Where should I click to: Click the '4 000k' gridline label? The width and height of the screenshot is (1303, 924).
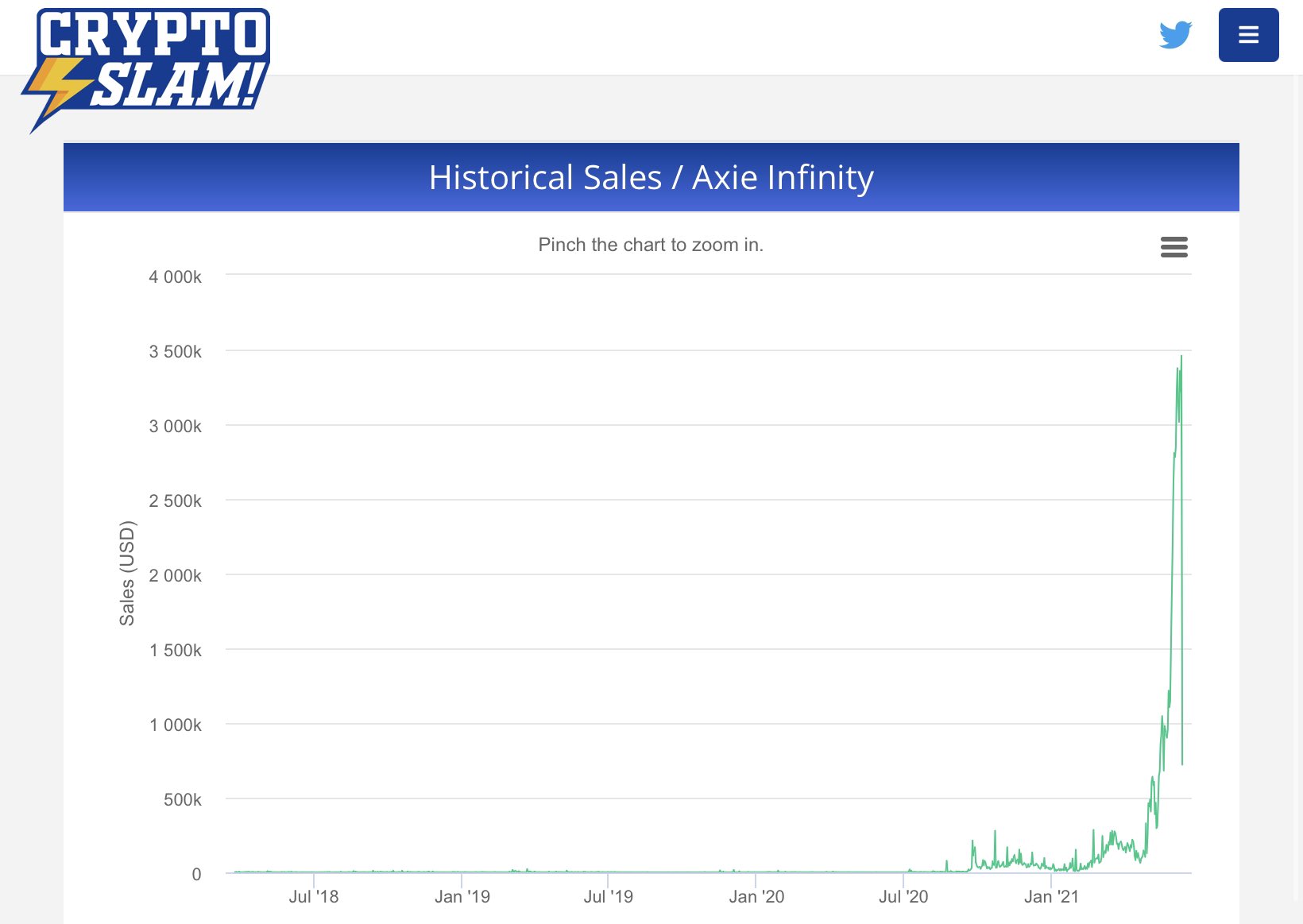click(176, 276)
